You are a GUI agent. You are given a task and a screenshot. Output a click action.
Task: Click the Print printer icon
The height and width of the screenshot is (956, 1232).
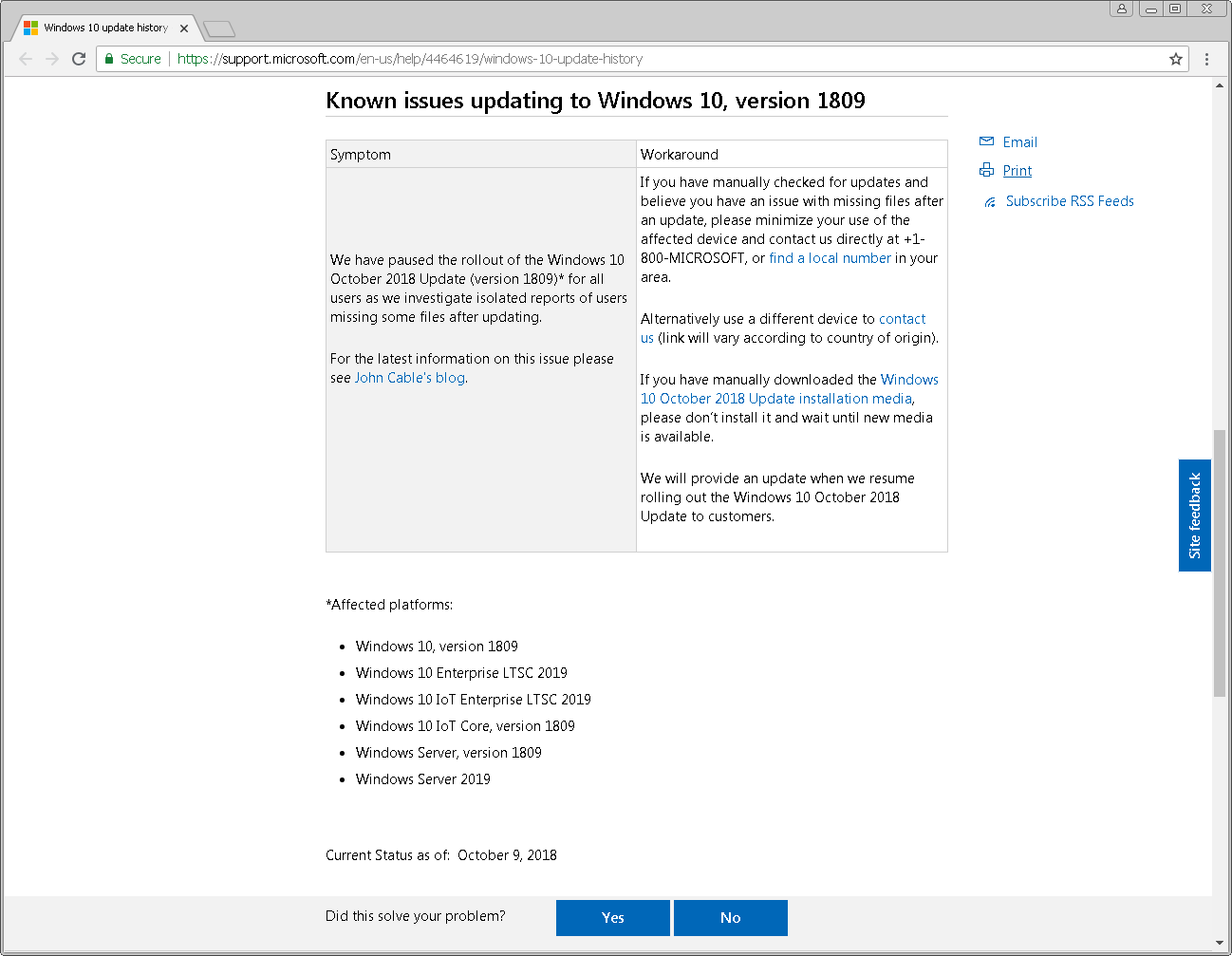[987, 170]
